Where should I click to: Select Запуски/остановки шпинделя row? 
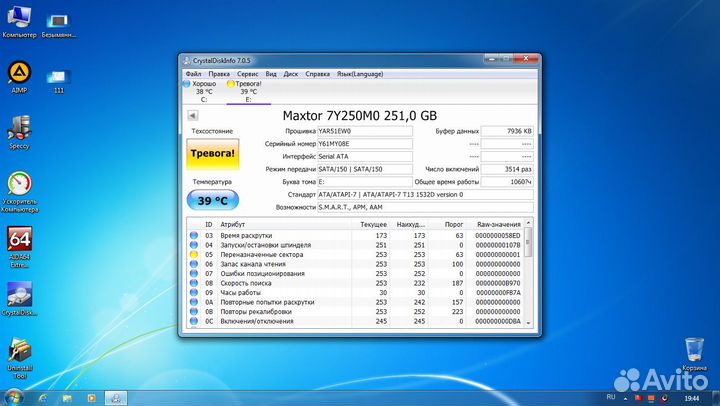point(355,245)
